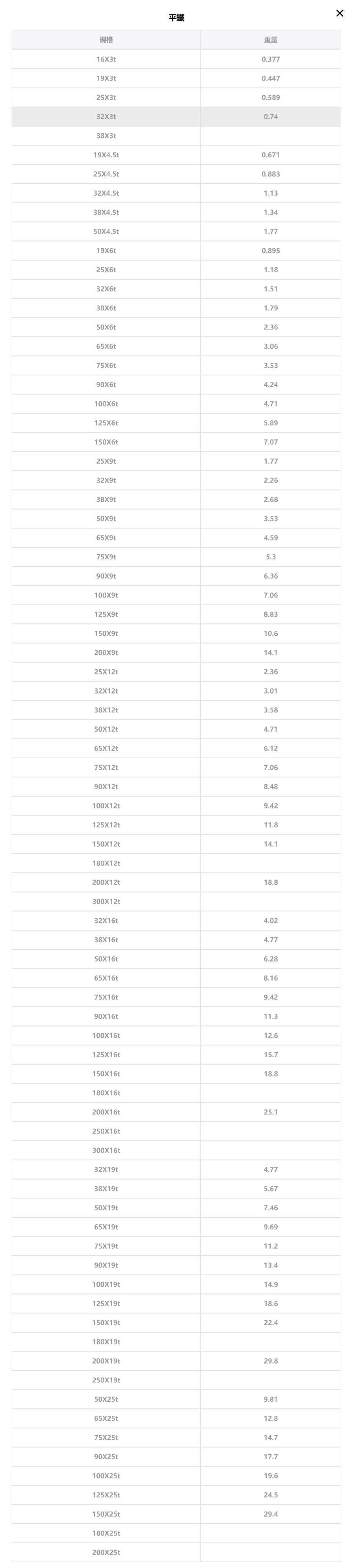Click the 200X9t row

(x=176, y=652)
